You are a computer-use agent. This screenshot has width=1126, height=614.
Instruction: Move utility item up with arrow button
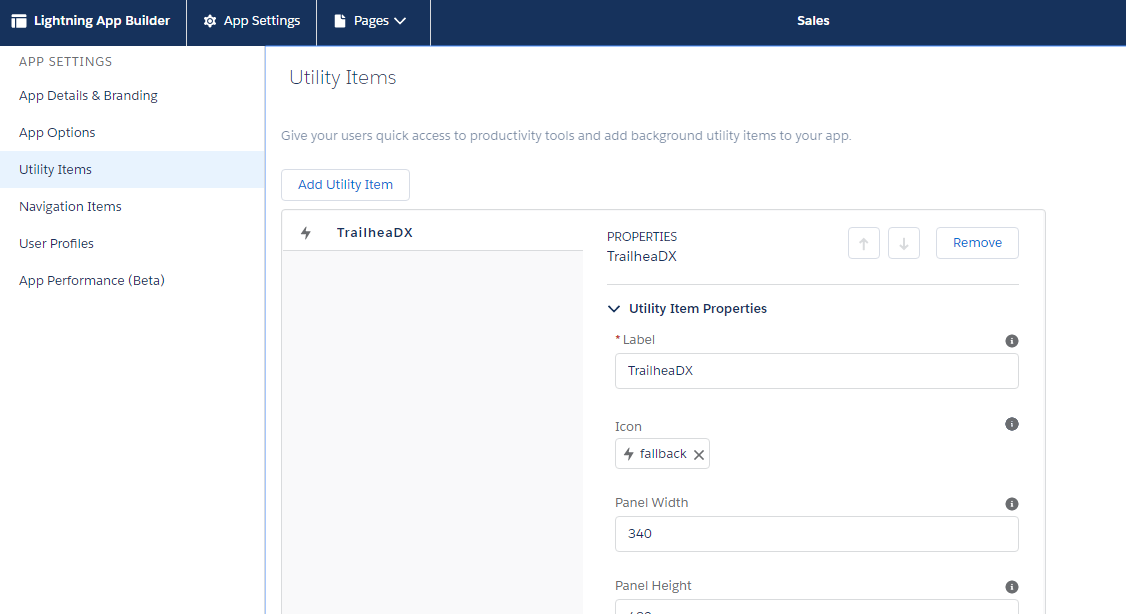(864, 243)
